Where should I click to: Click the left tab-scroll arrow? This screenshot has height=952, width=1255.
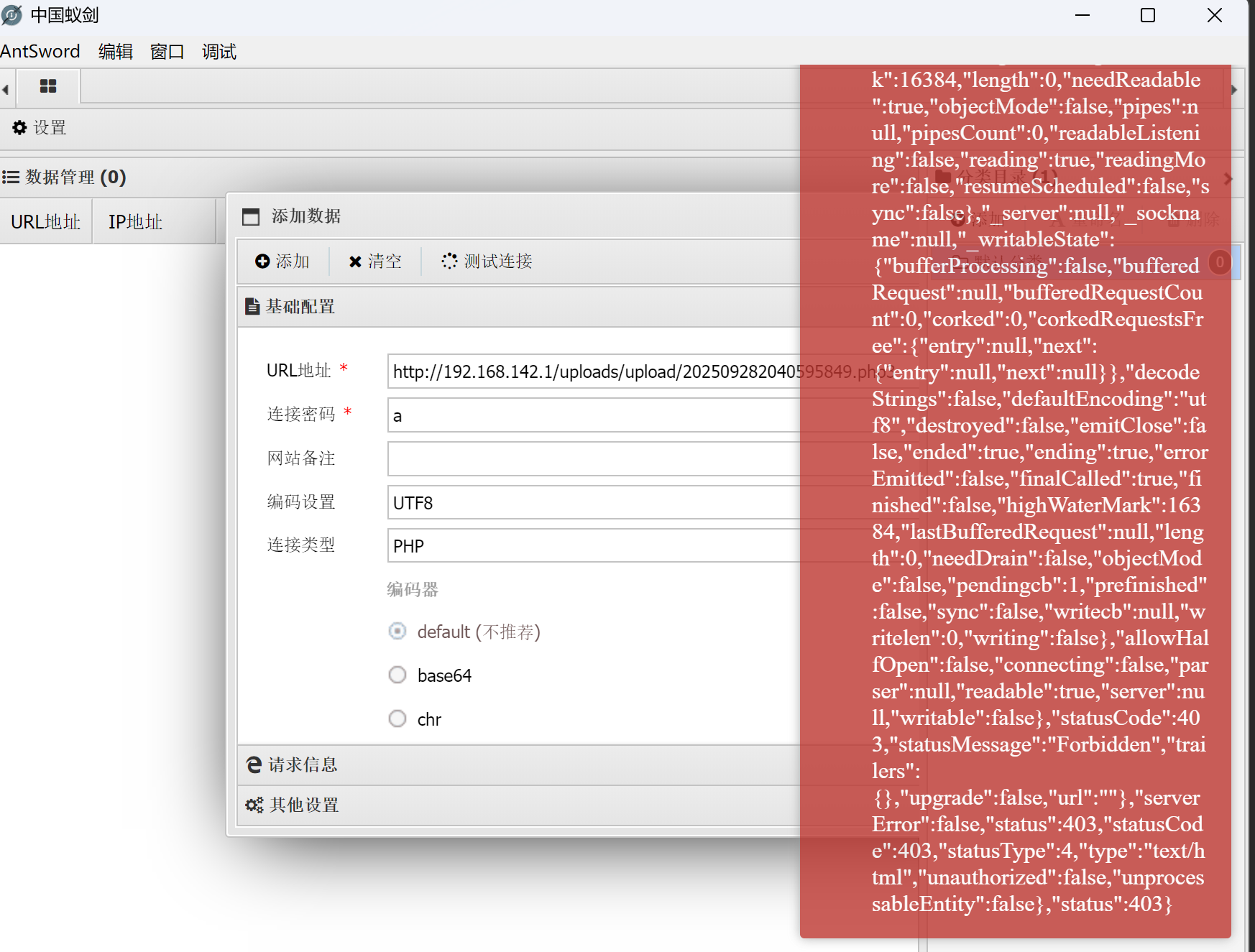5,90
